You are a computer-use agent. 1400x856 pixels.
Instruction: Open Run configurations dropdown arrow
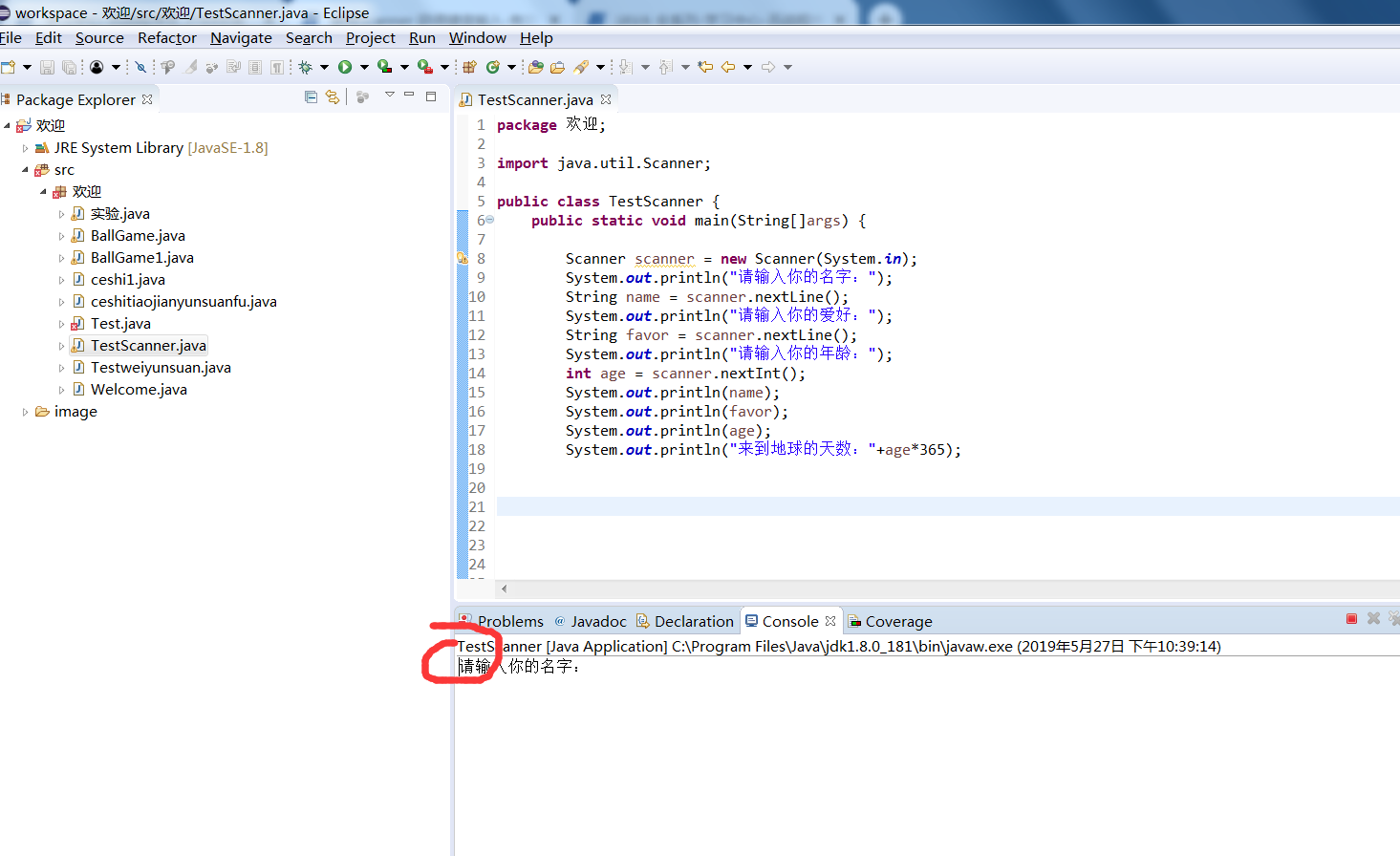coord(364,67)
